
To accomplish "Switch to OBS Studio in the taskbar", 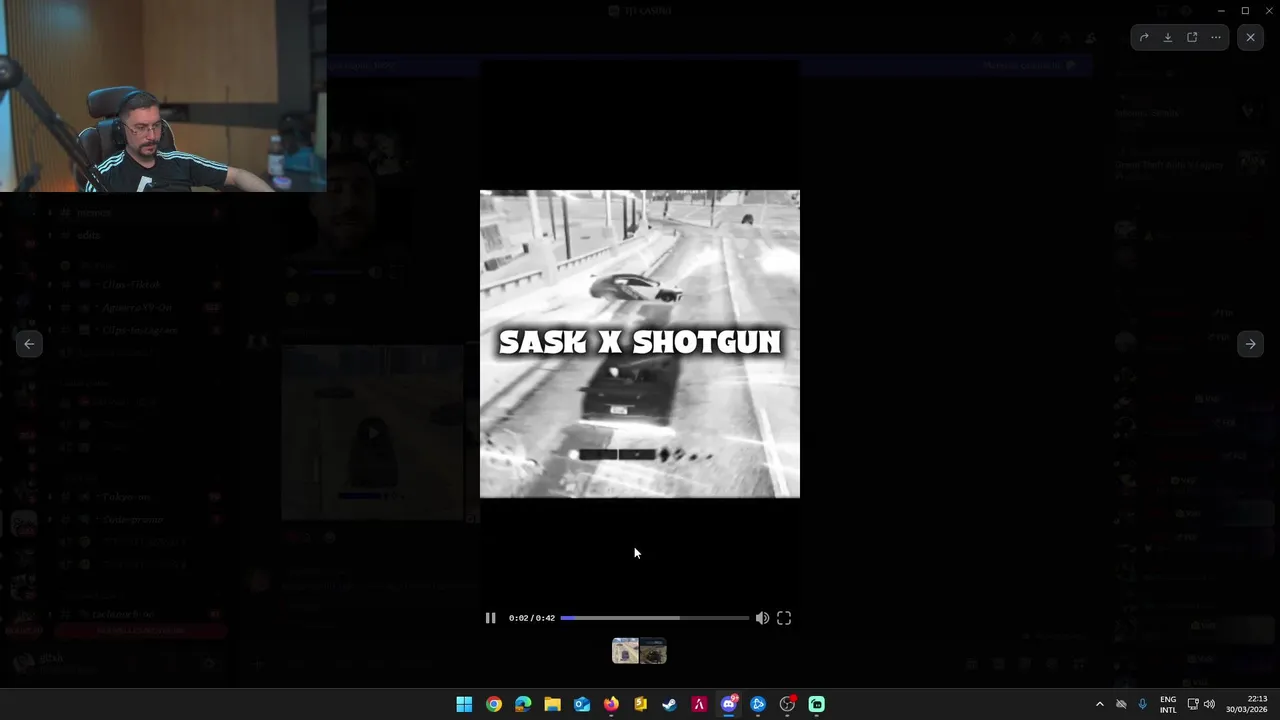I will 787,704.
